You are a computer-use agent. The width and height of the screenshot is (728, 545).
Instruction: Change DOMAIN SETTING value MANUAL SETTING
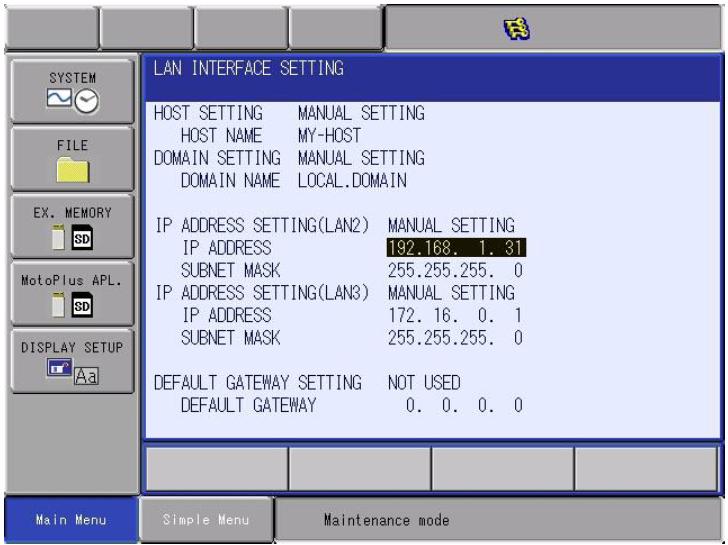(x=361, y=158)
